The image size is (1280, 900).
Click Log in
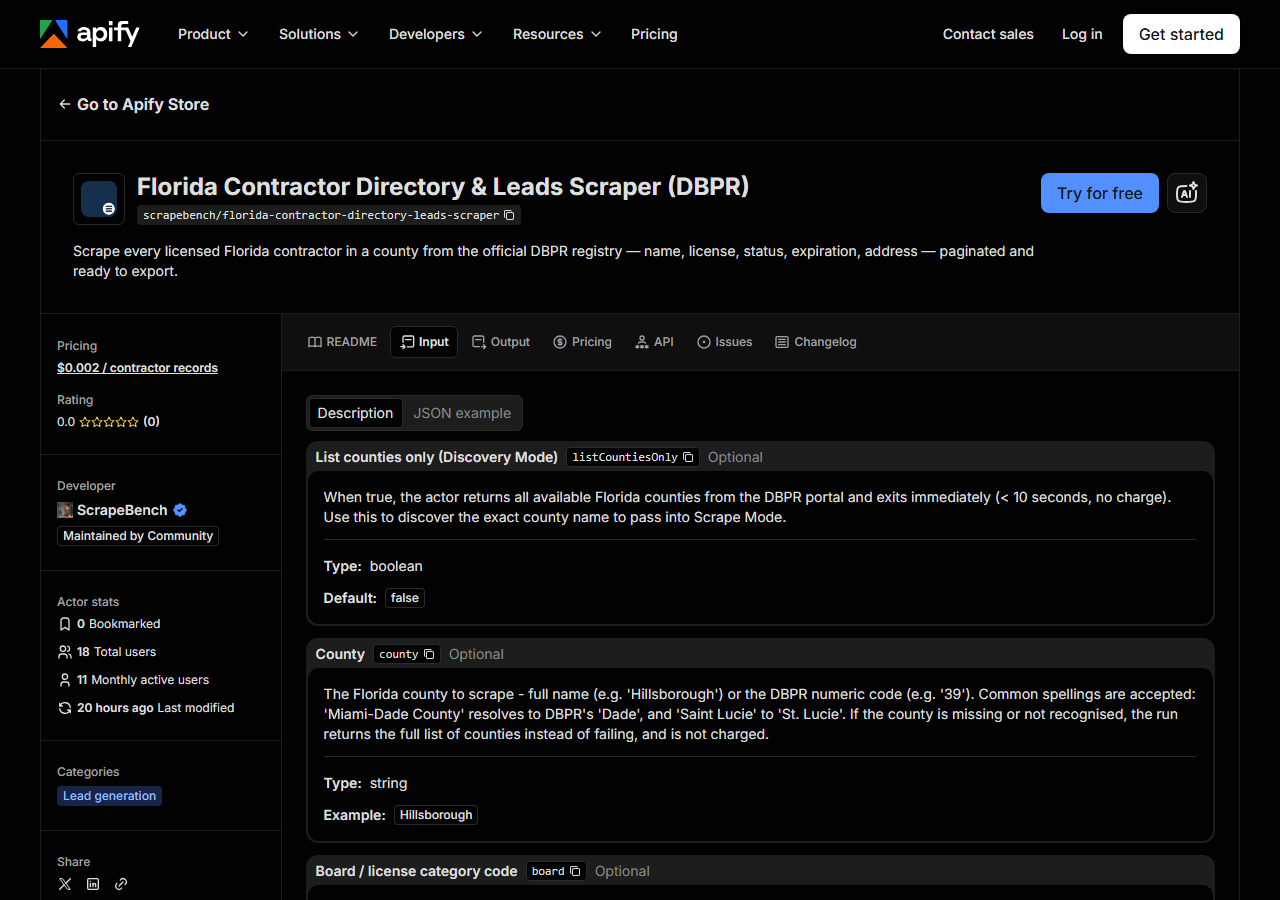[1082, 34]
